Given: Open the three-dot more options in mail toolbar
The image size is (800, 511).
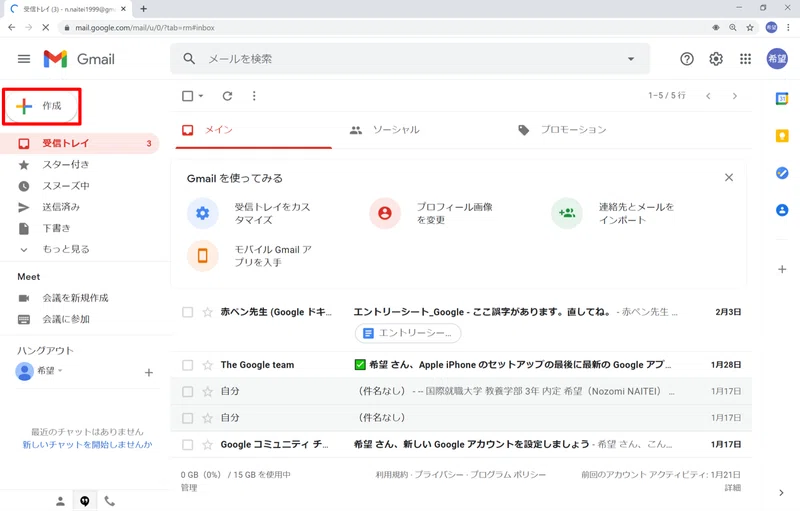Looking at the screenshot, I should [x=254, y=96].
